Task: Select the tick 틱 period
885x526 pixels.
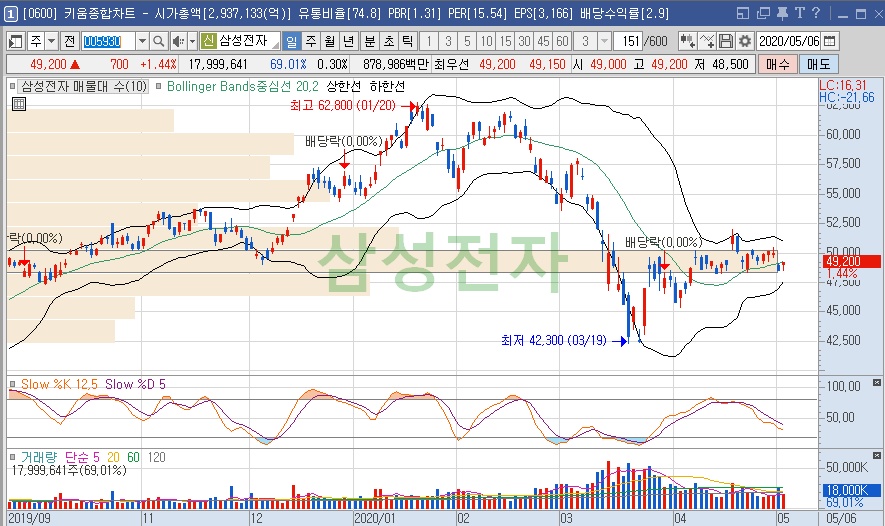Action: [x=408, y=41]
